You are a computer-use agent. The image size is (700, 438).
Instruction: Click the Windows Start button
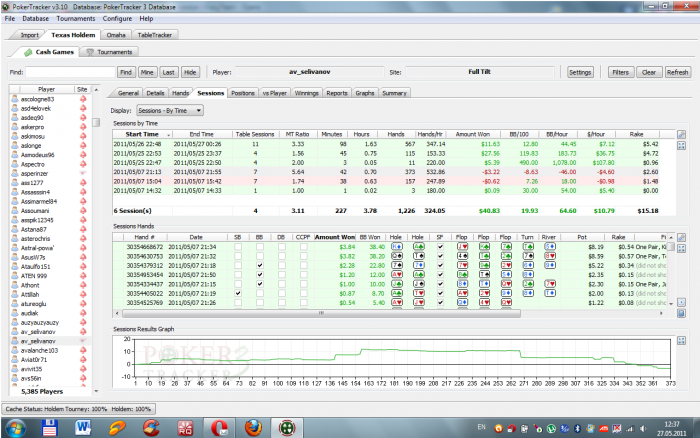pyautogui.click(x=14, y=426)
